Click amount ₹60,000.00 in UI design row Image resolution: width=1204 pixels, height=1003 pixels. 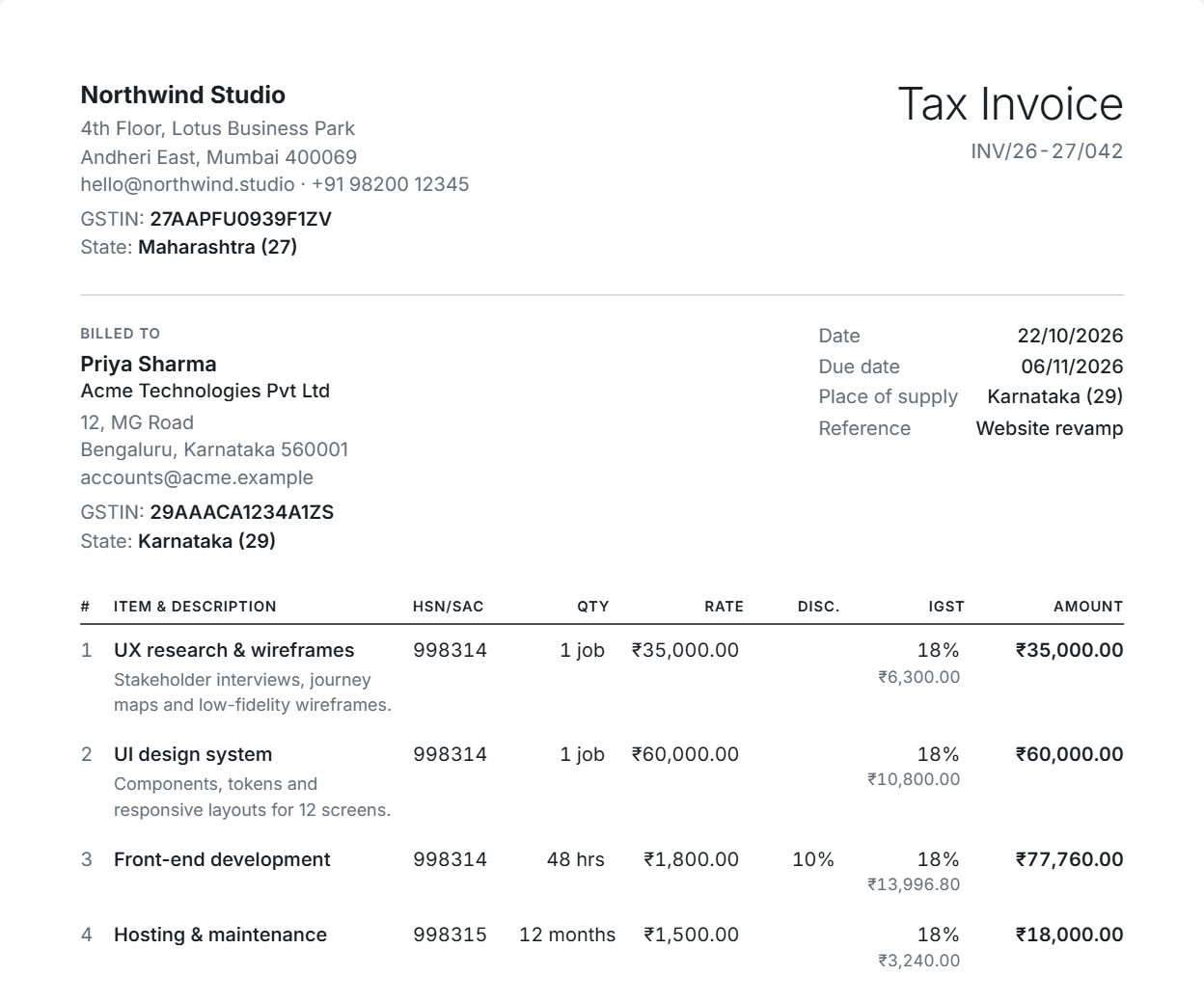click(x=1070, y=754)
